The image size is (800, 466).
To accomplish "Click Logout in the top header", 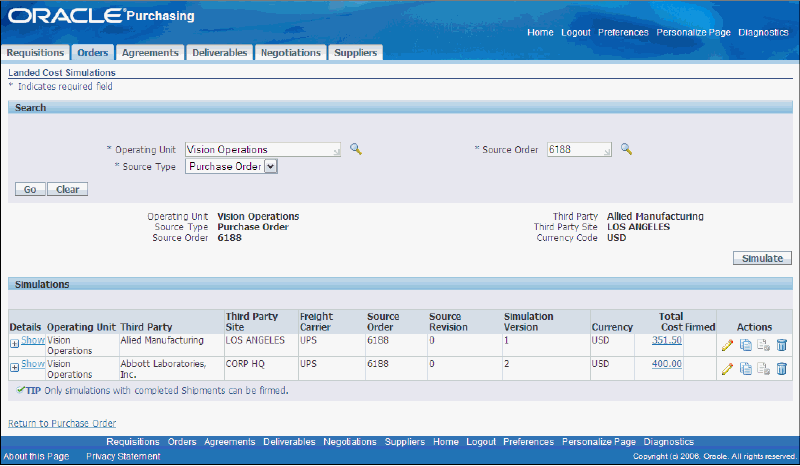I will click(576, 32).
